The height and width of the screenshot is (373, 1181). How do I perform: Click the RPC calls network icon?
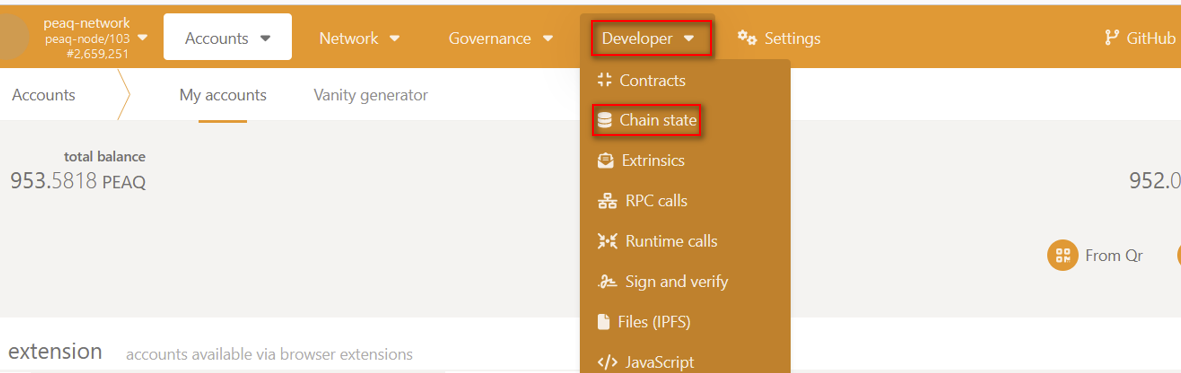[x=607, y=201]
